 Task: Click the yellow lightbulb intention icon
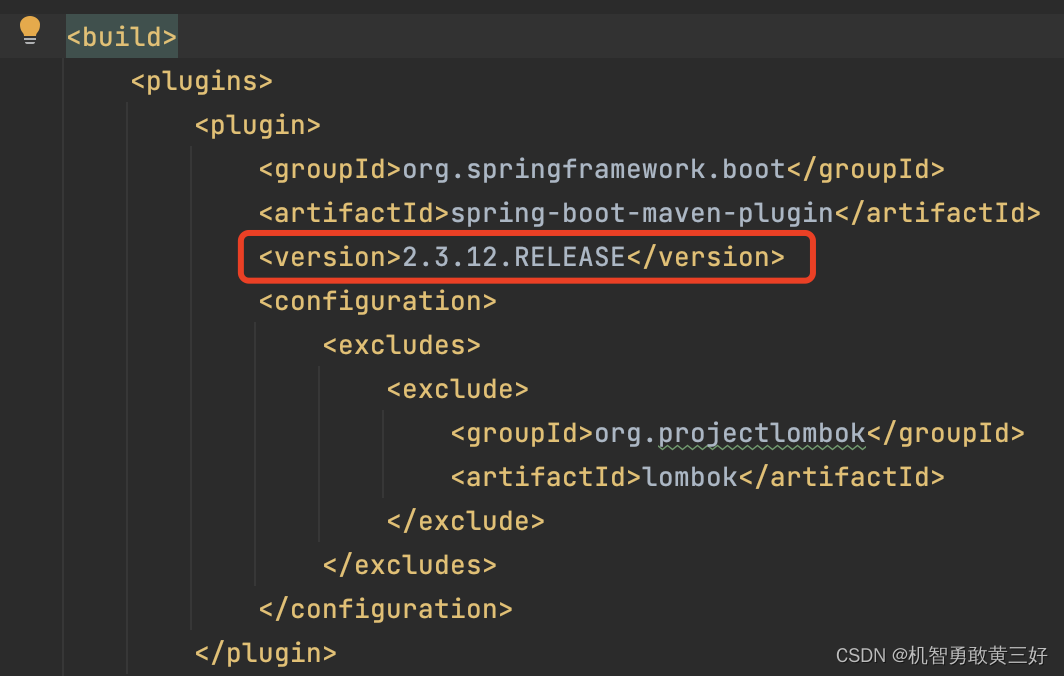point(30,30)
